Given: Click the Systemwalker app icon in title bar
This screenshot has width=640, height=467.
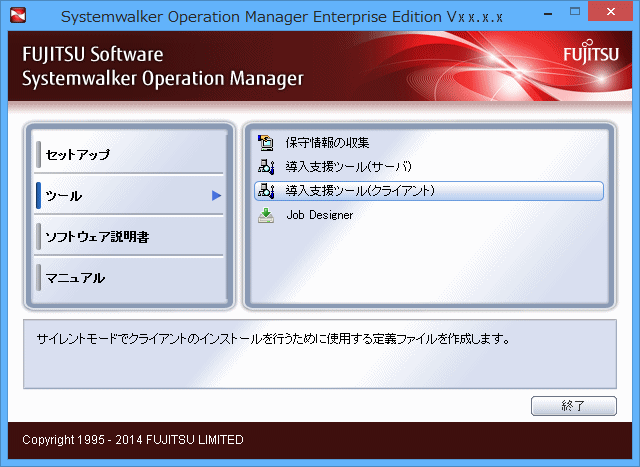Looking at the screenshot, I should [x=18, y=15].
